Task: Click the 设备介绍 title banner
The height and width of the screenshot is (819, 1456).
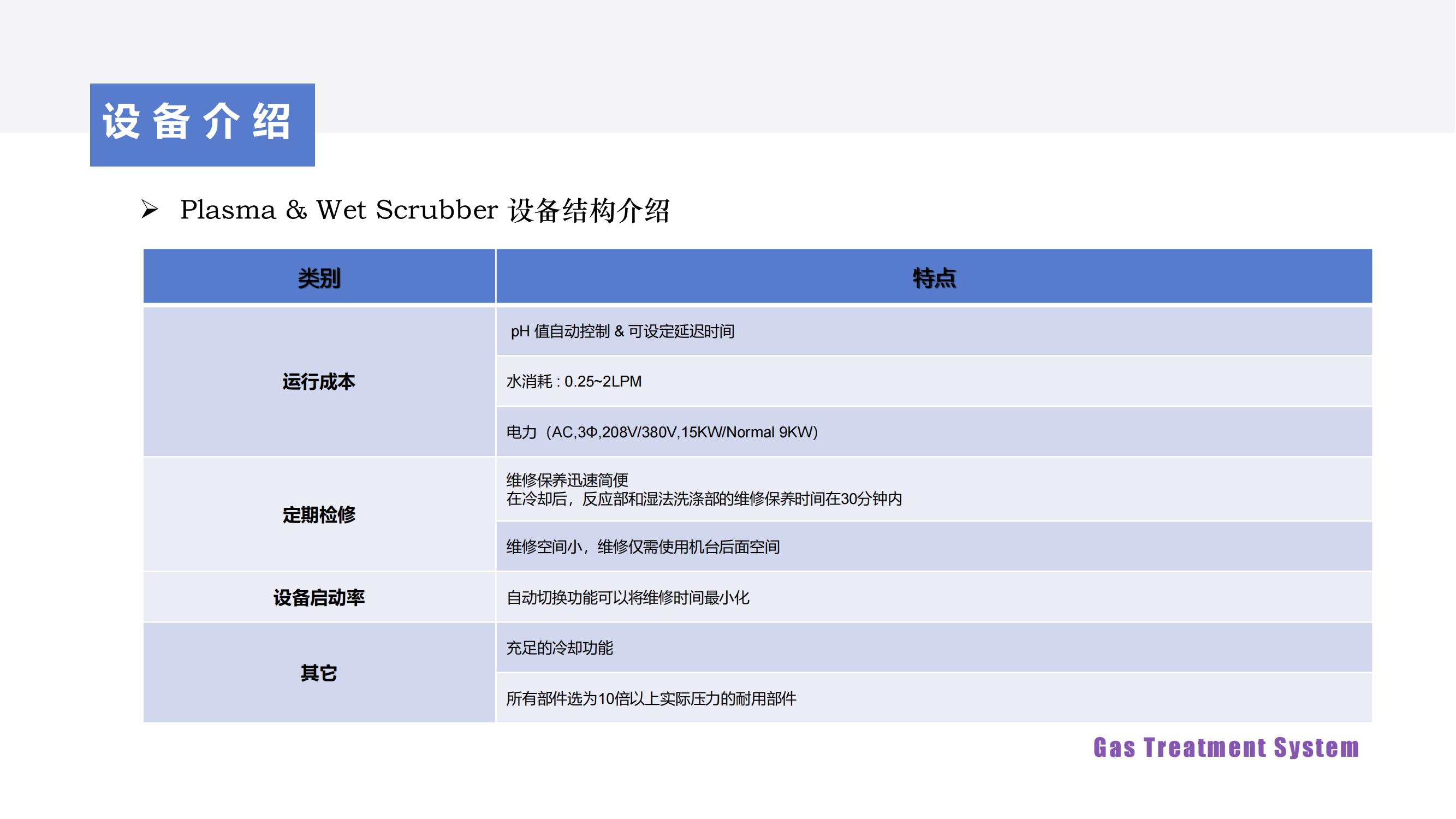Action: pyautogui.click(x=202, y=124)
